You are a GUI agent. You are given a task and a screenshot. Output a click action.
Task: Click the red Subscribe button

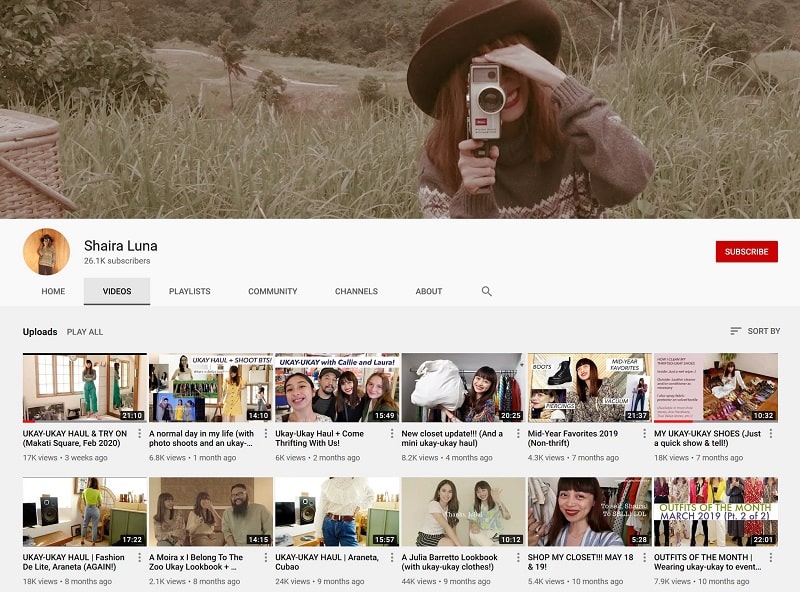point(746,252)
